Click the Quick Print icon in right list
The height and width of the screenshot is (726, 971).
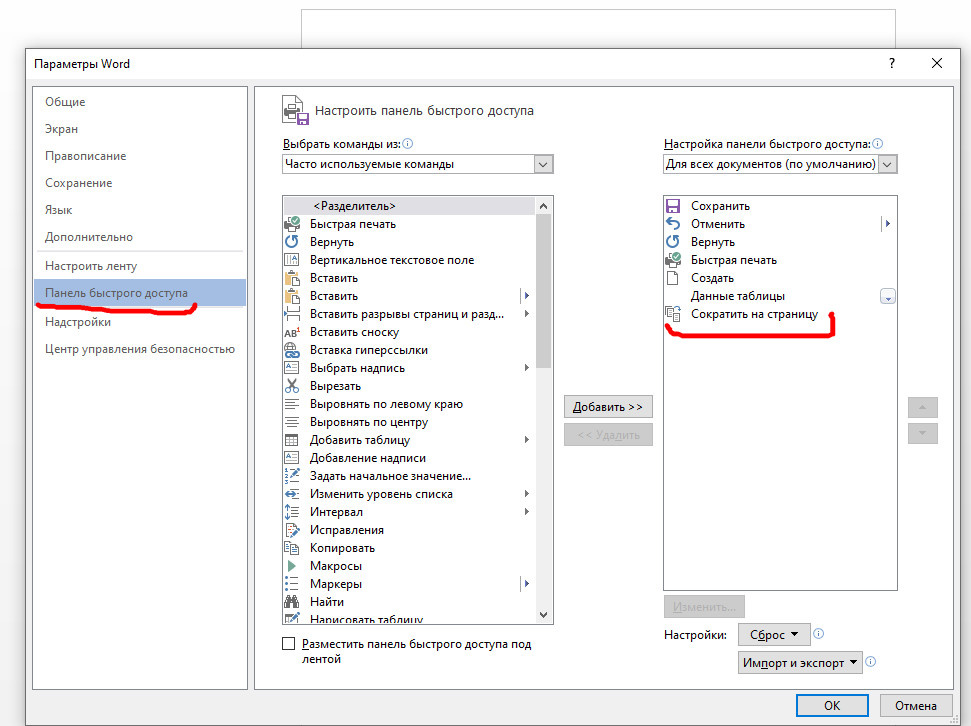coord(673,260)
